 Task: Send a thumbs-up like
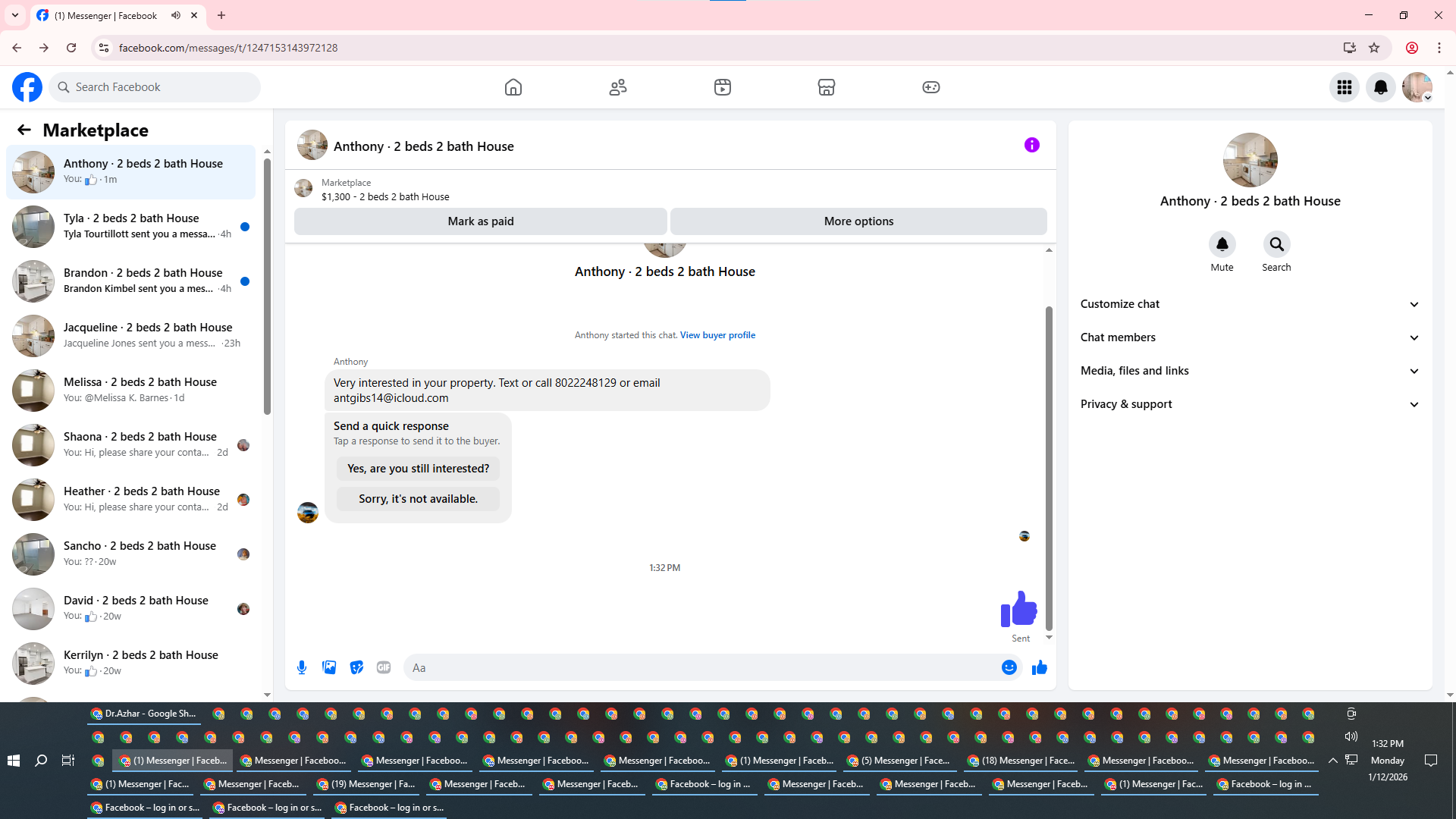click(1039, 667)
